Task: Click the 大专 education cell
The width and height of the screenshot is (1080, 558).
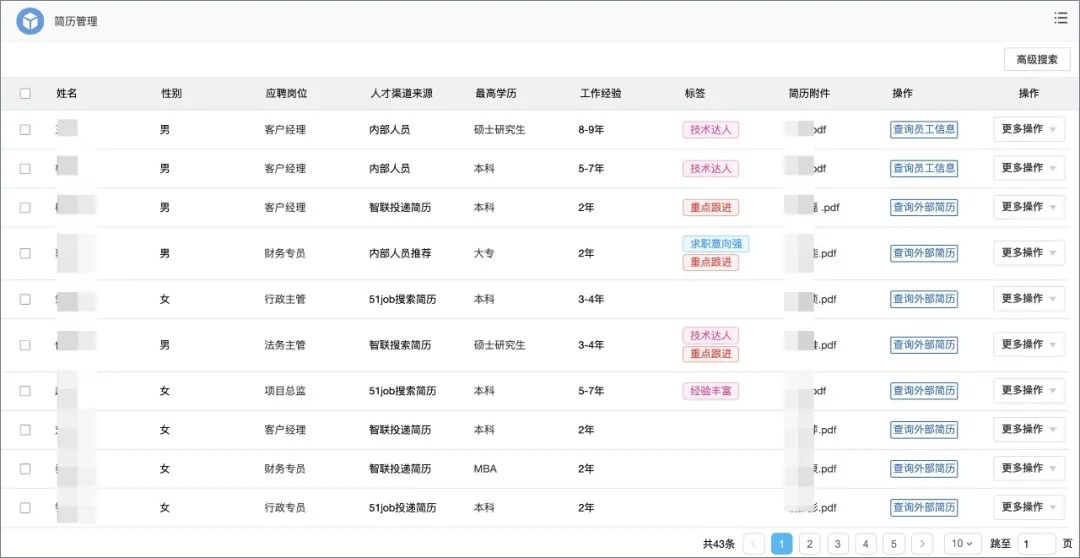Action: point(484,254)
